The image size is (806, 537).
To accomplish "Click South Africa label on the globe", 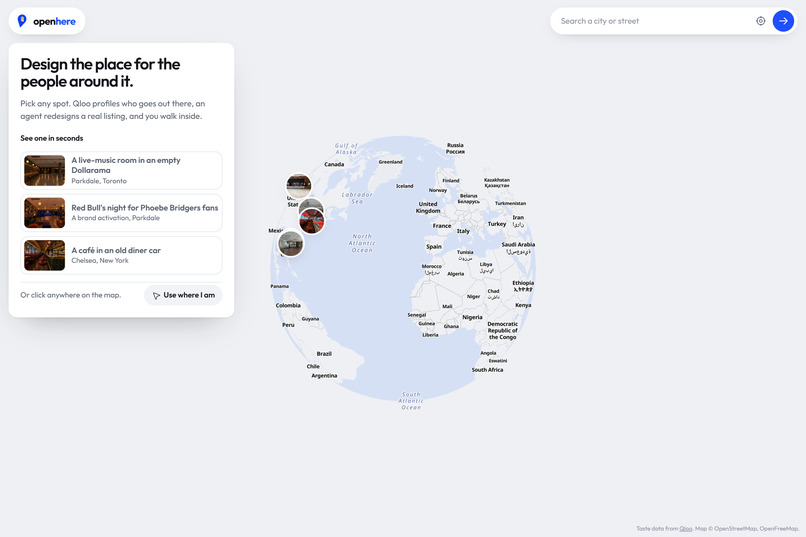I will point(487,370).
